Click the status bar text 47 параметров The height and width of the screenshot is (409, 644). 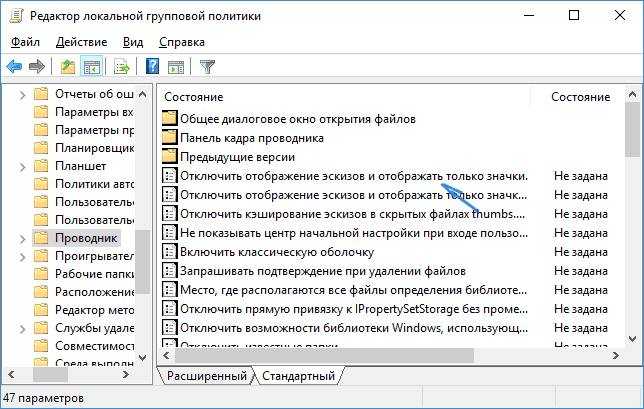tap(44, 398)
